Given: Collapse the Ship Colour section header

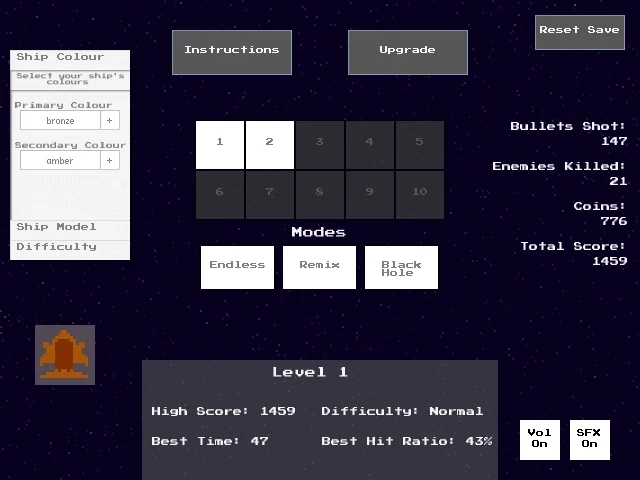Looking at the screenshot, I should [70, 58].
